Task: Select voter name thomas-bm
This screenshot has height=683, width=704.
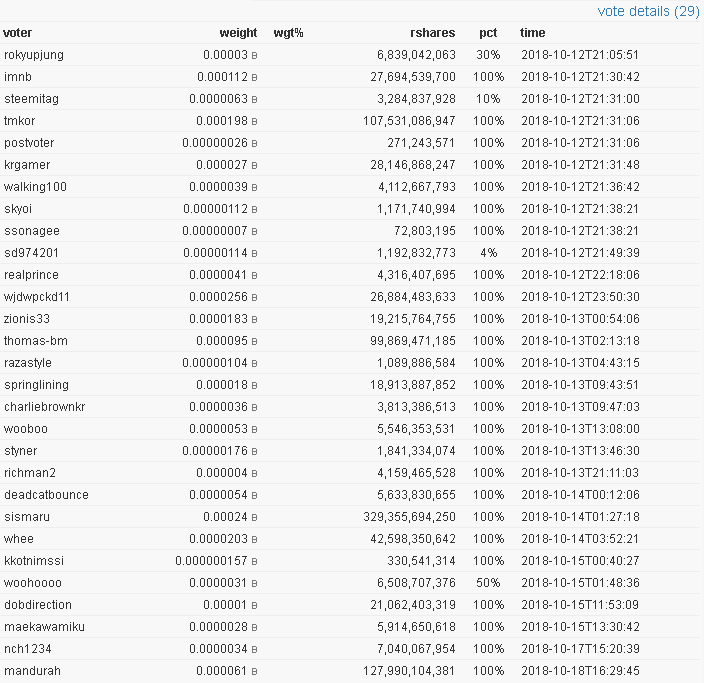Action: tap(36, 341)
